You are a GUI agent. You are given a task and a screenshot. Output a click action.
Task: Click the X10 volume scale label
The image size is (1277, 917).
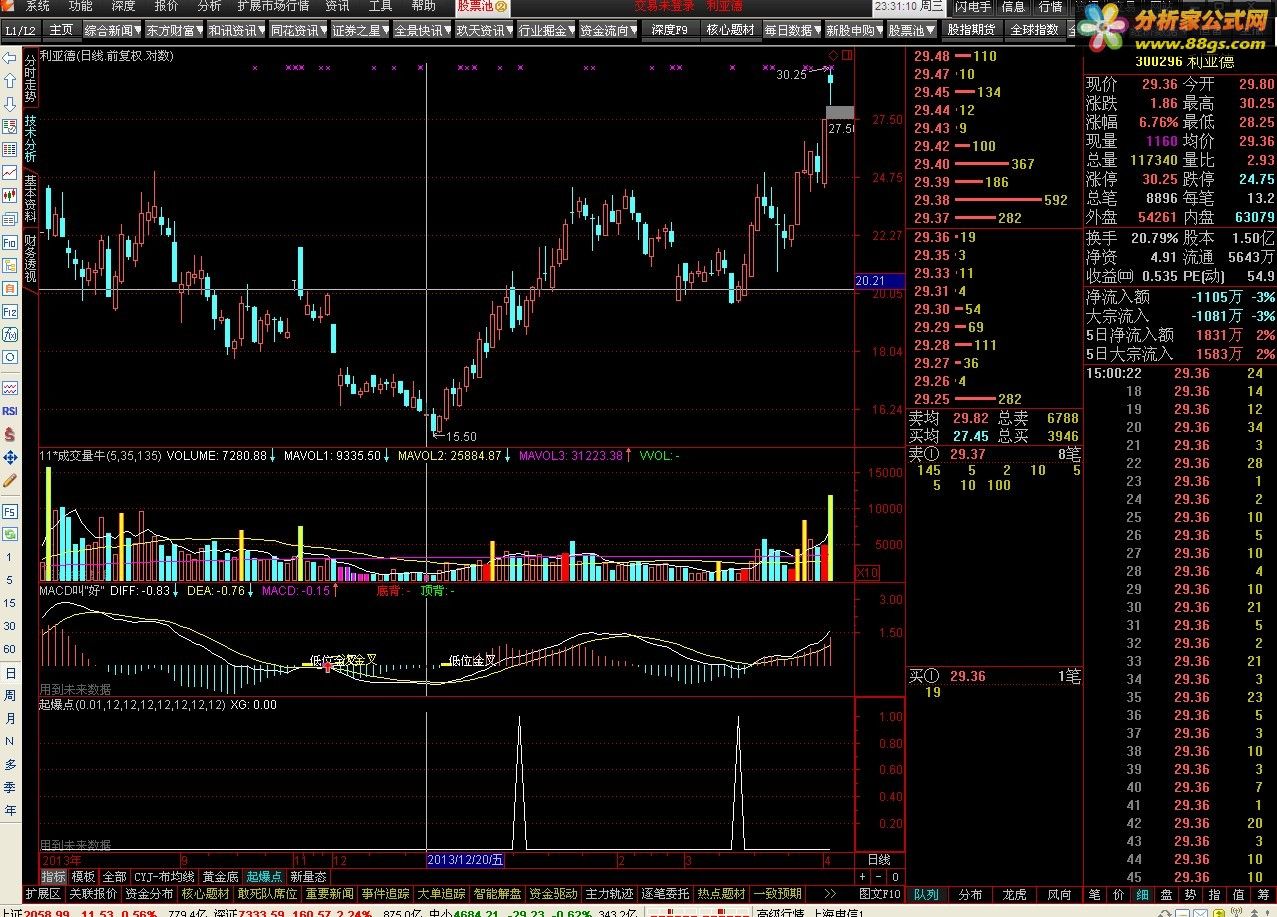point(868,573)
